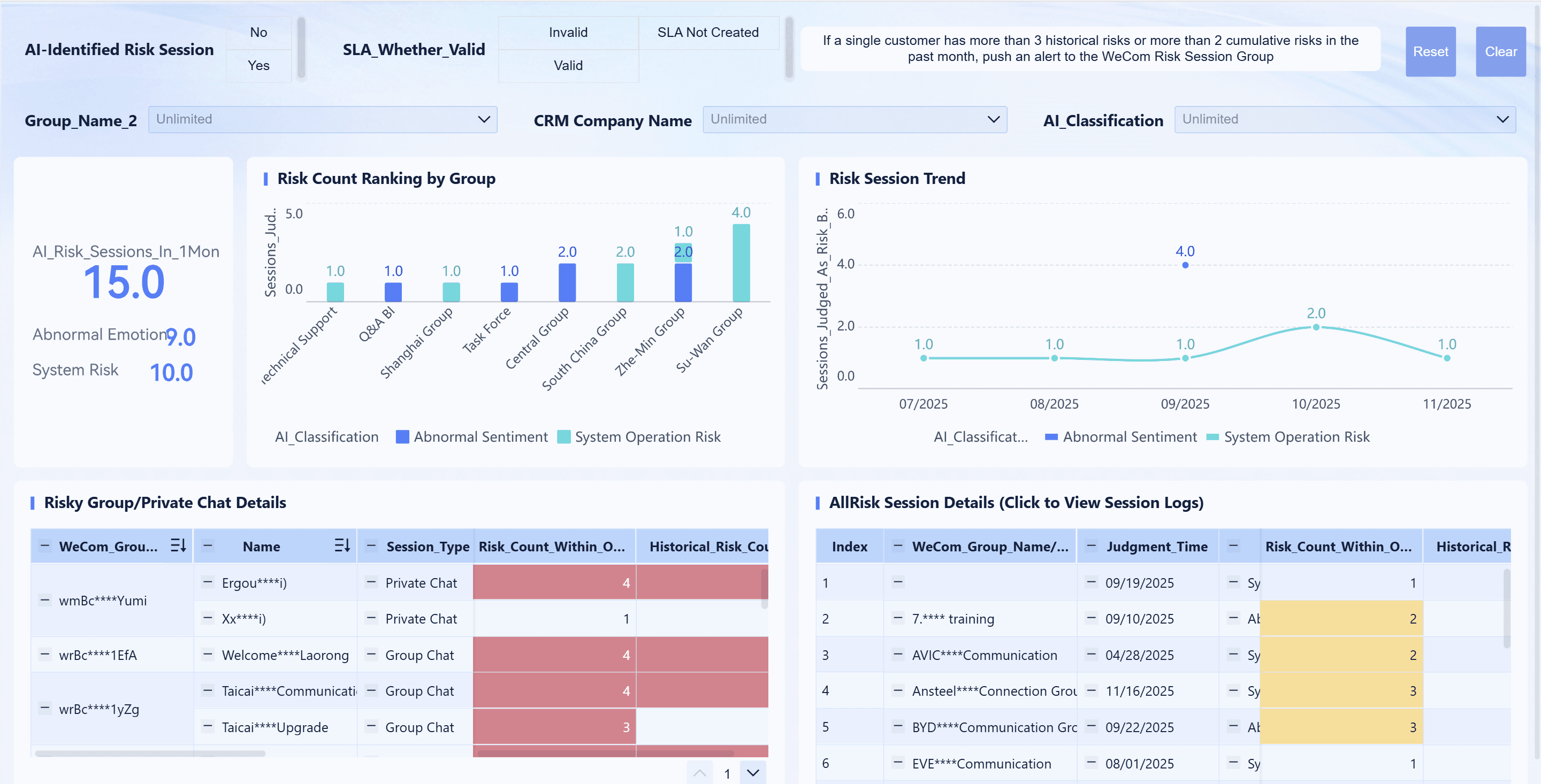The width and height of the screenshot is (1541, 784).
Task: Select 'Valid' SLA filter option
Action: pos(568,65)
